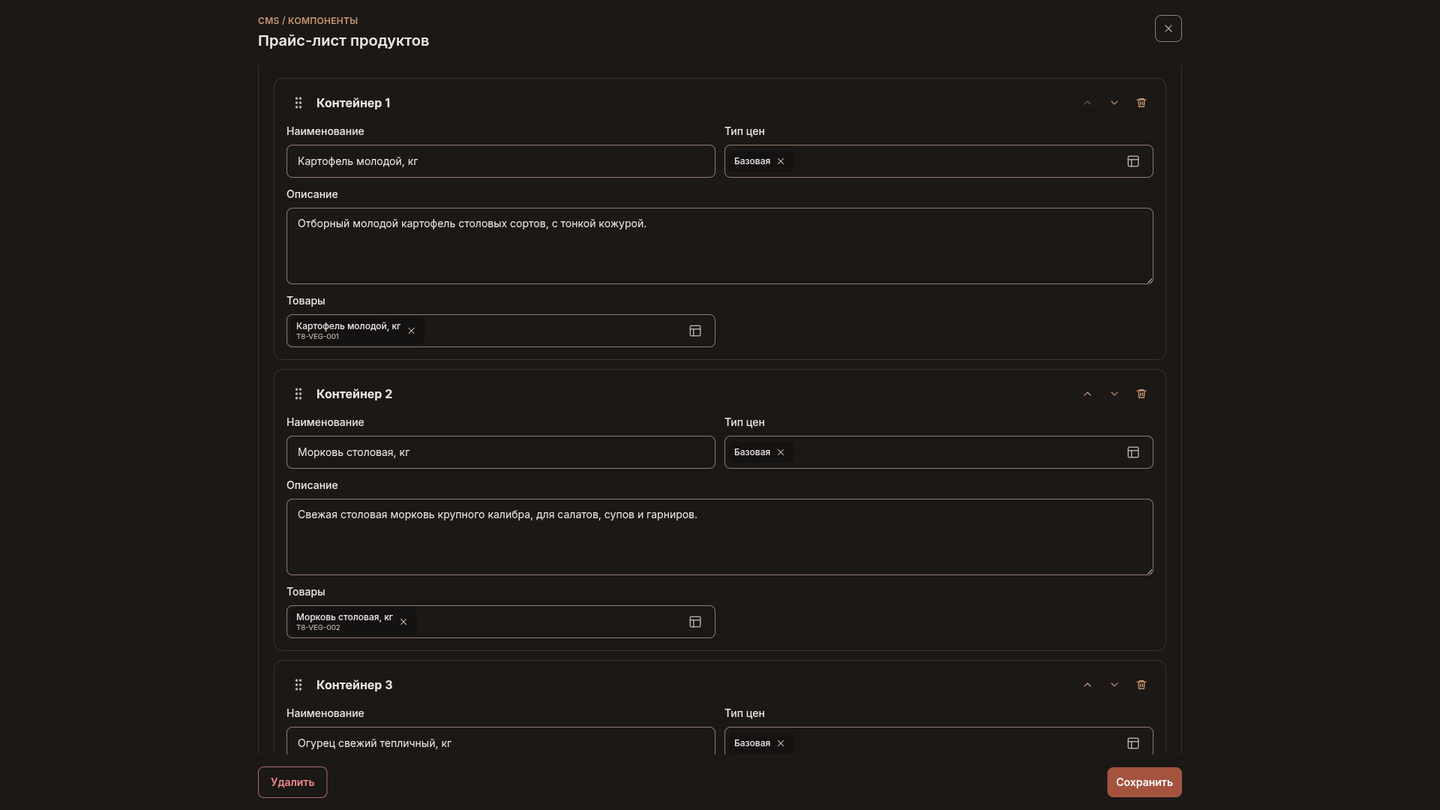
Task: Open Тип цен field in Контейнер 2
Action: pyautogui.click(x=938, y=452)
